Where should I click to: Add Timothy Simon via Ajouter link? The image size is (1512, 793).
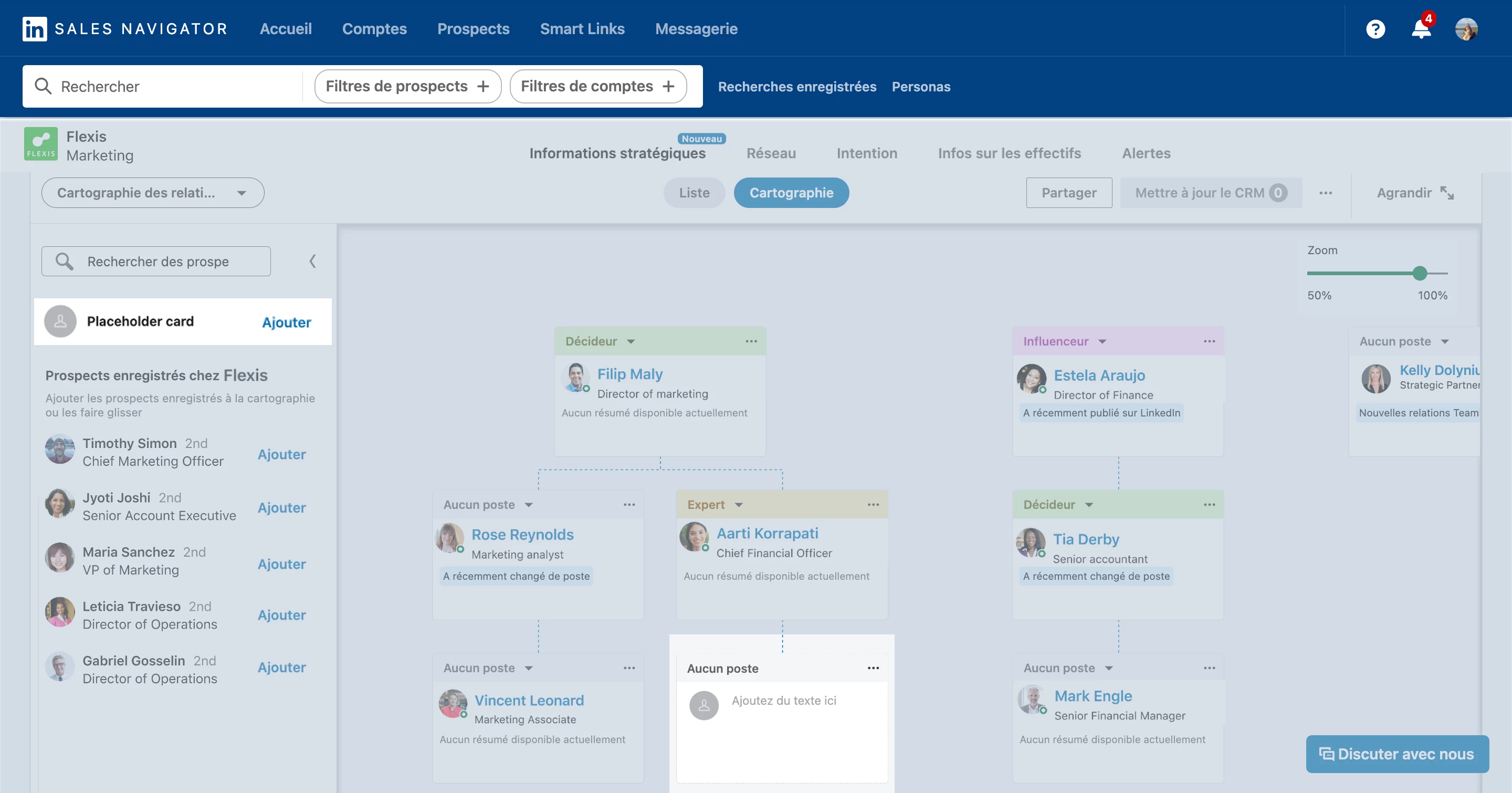tap(281, 454)
